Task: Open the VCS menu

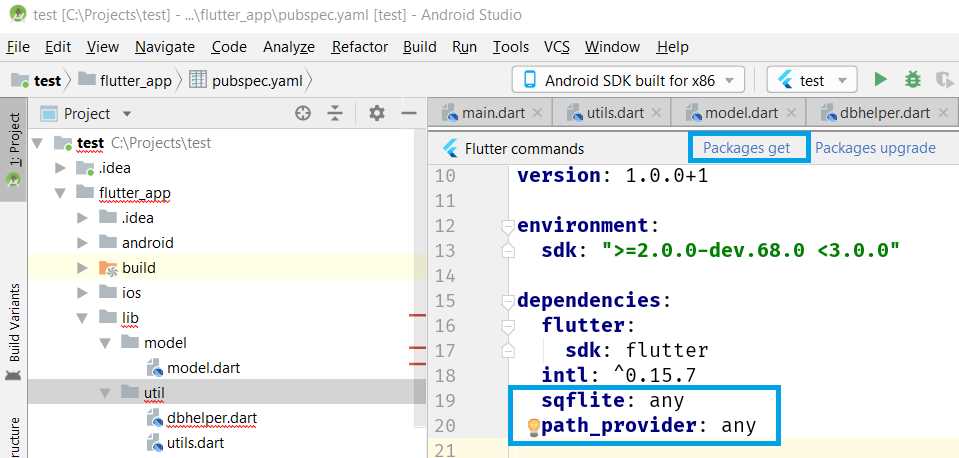Action: coord(557,47)
